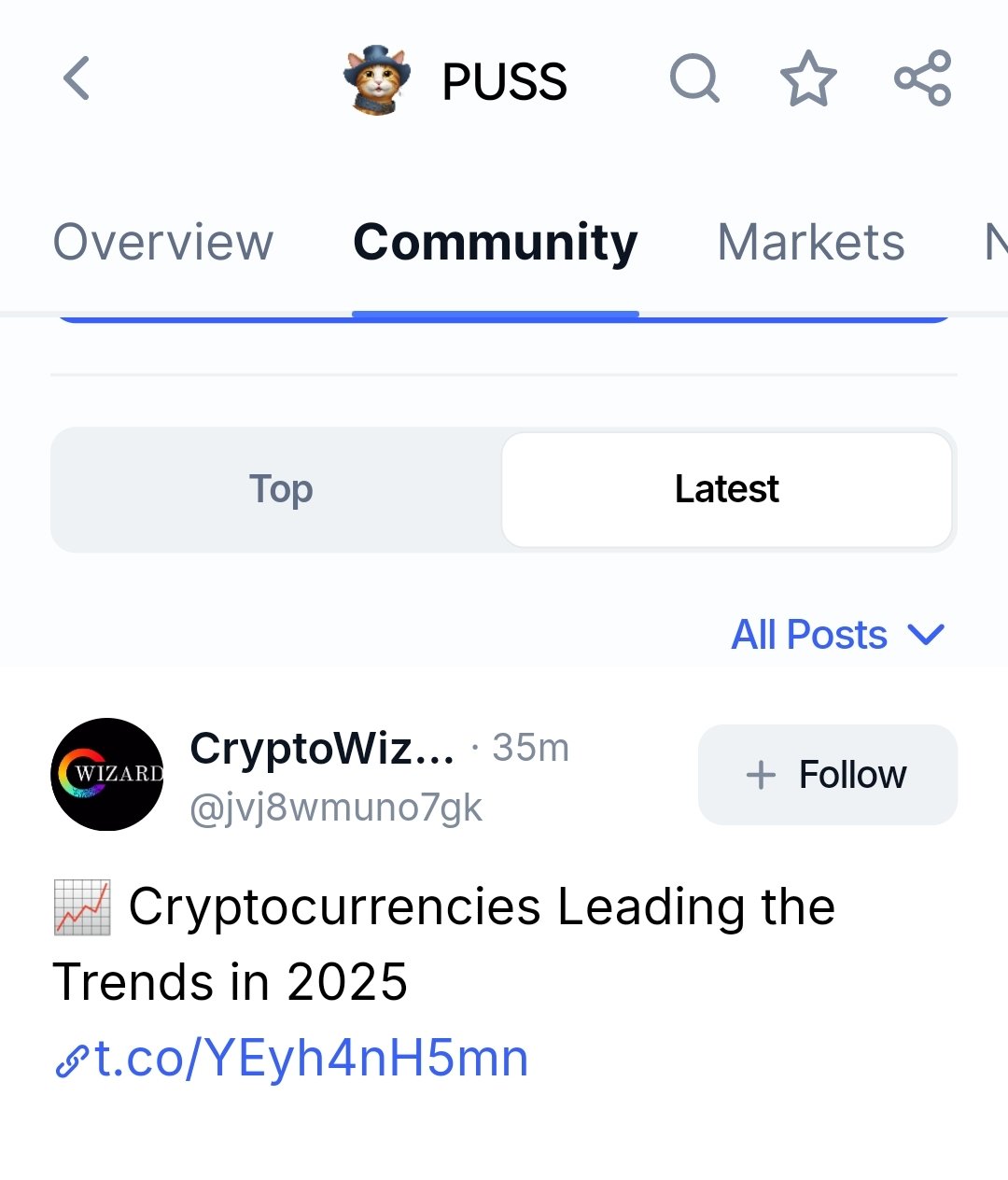Switch feed to Latest posts
The height and width of the screenshot is (1180, 1008).
click(x=727, y=489)
